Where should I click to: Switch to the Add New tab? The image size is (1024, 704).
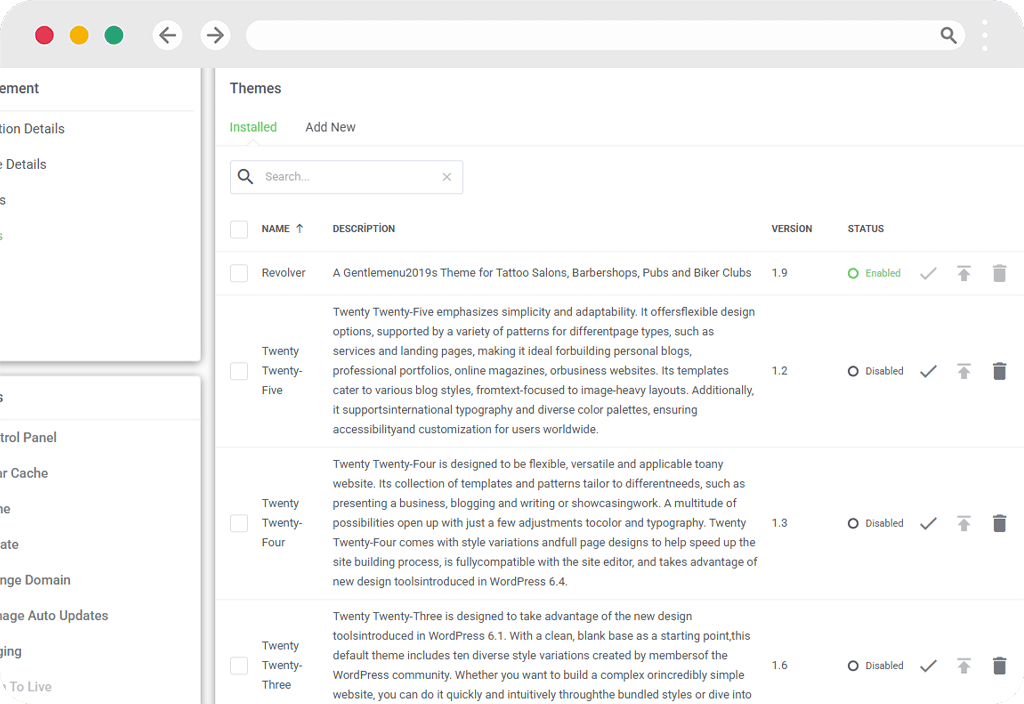tap(330, 127)
